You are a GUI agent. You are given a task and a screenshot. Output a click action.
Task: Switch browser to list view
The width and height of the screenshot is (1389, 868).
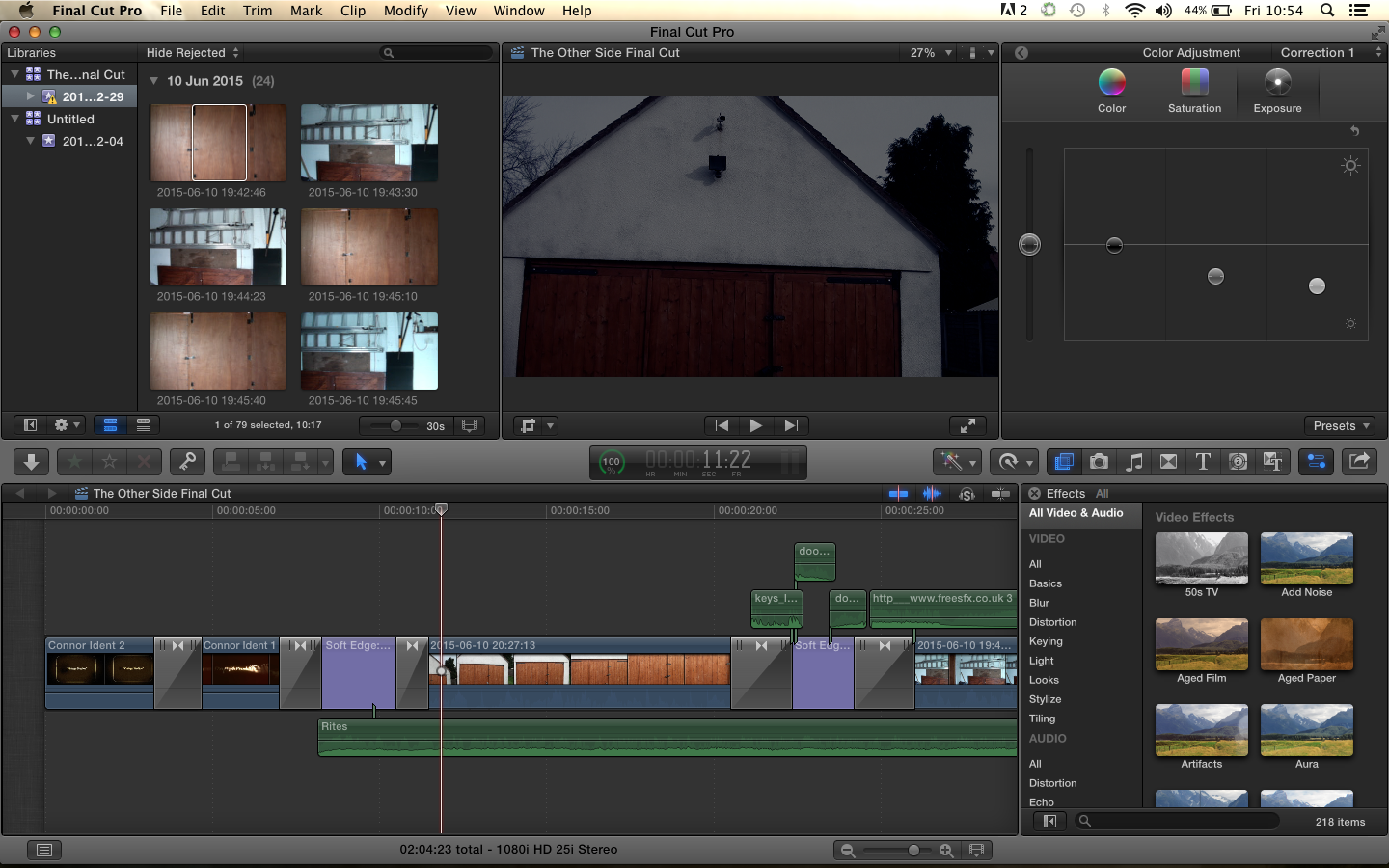[x=143, y=424]
